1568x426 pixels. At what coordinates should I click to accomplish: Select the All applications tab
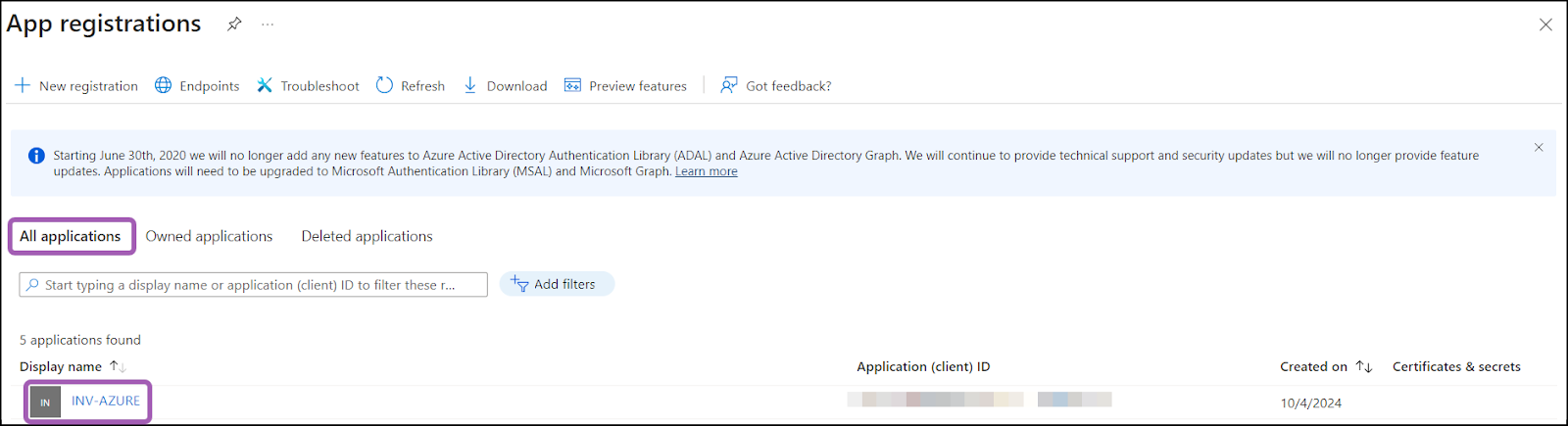(x=71, y=236)
